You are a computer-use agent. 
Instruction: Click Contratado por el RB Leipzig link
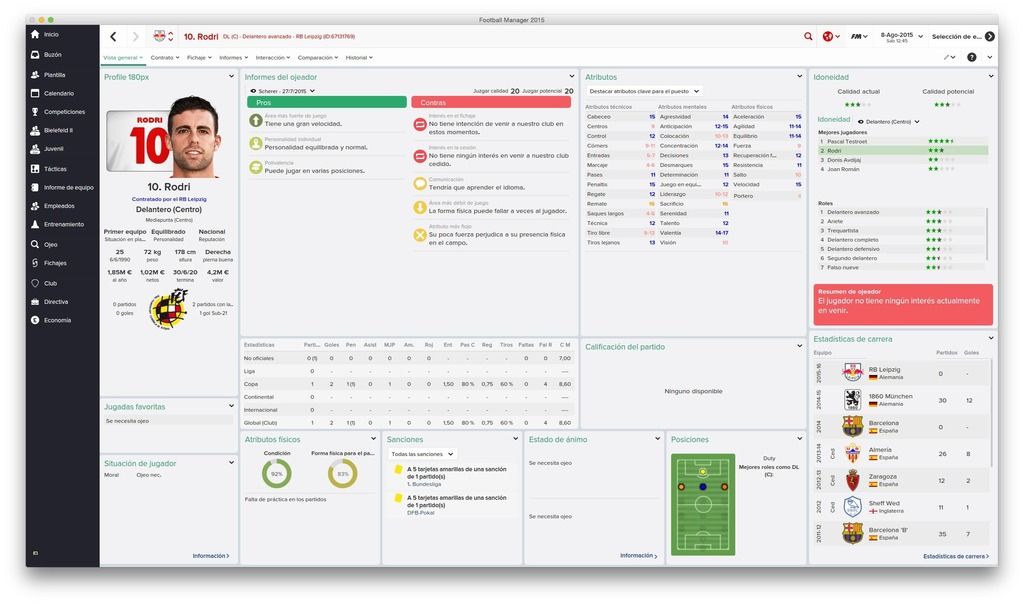point(169,199)
